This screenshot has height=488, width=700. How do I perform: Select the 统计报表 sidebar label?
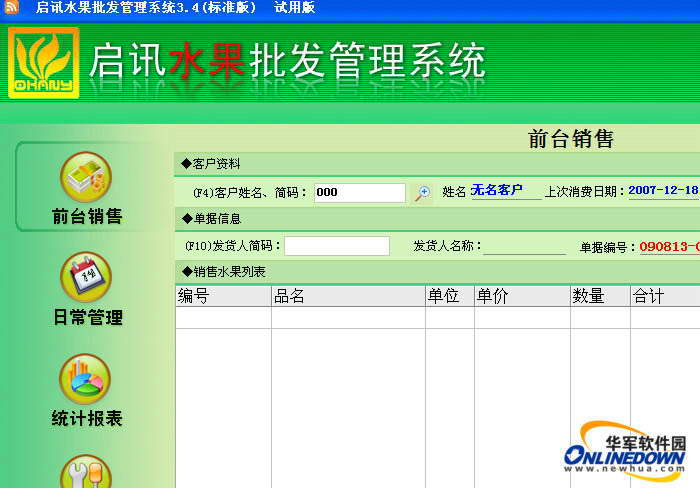(x=87, y=418)
